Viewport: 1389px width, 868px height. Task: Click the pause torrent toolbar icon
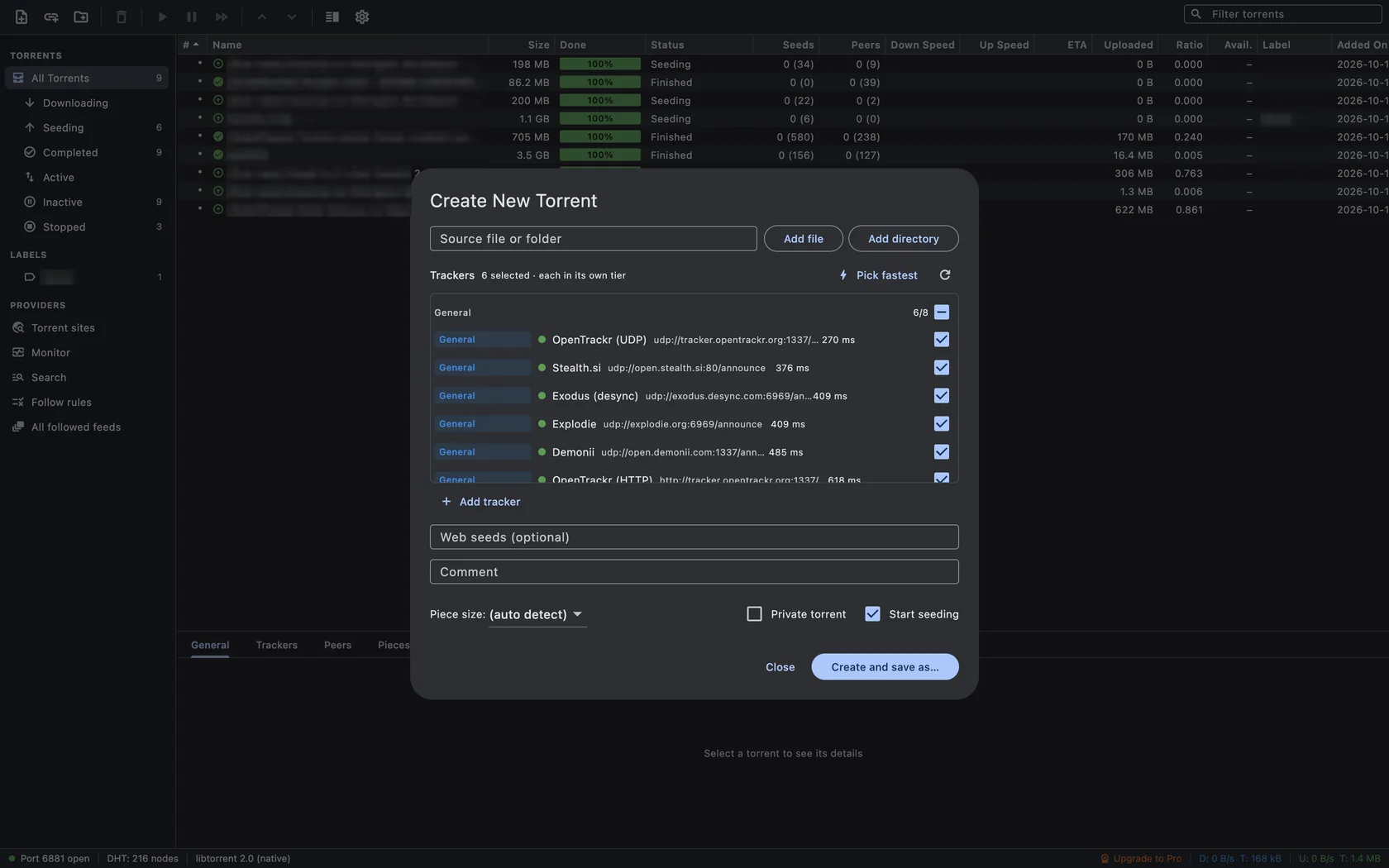click(192, 17)
